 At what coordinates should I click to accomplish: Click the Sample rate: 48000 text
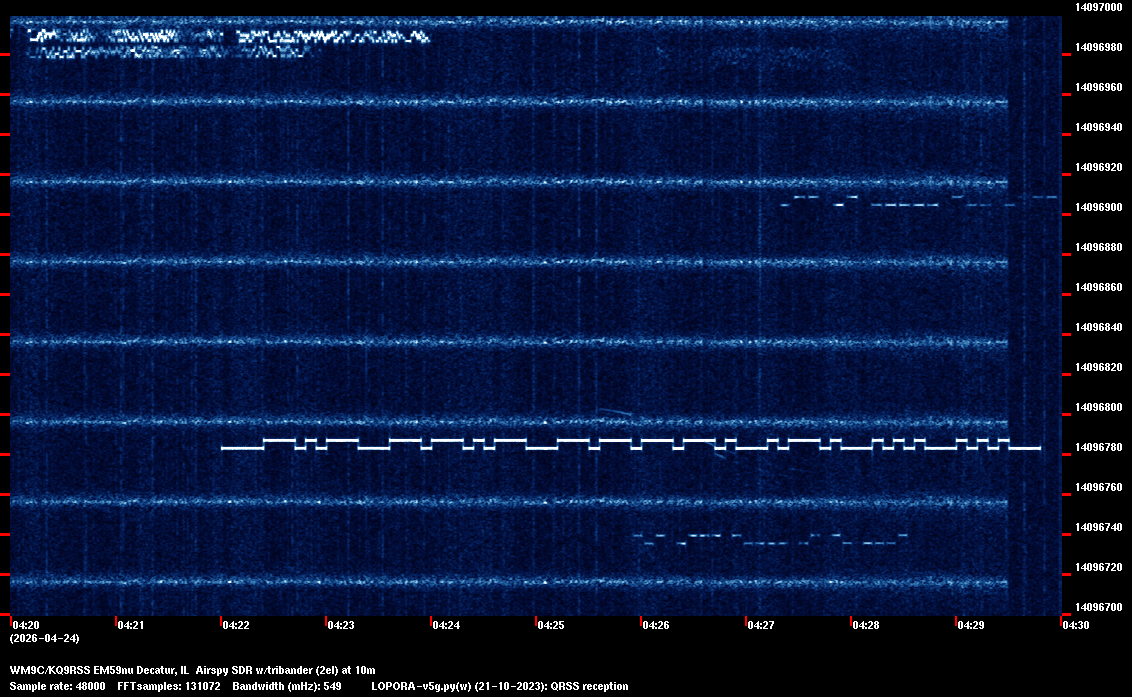click(57, 686)
